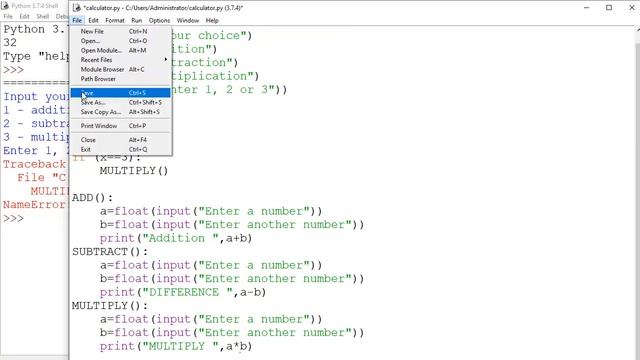Close the calculator.py editor window
The height and width of the screenshot is (360, 640).
(631, 7)
